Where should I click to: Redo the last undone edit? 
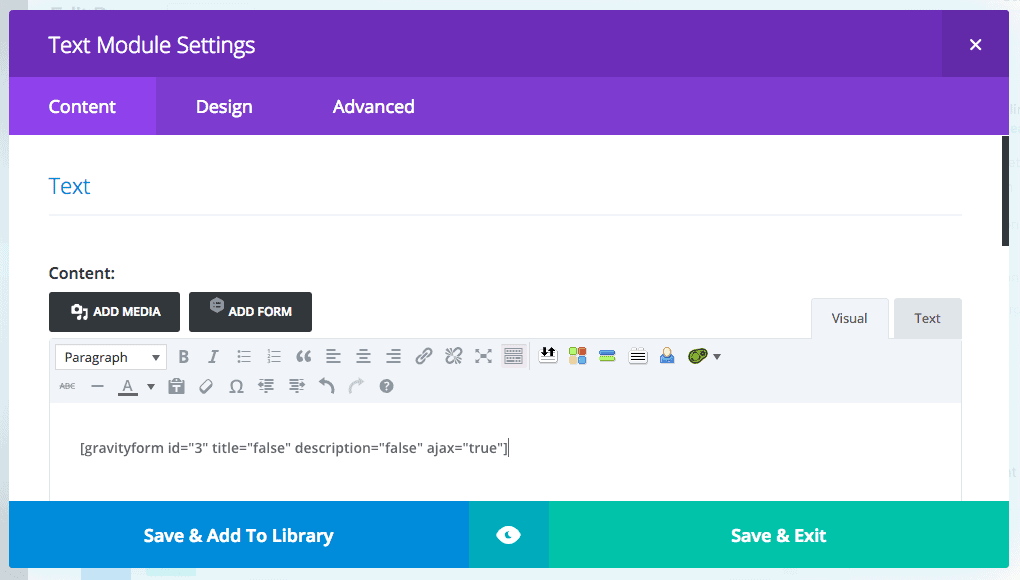pos(356,386)
